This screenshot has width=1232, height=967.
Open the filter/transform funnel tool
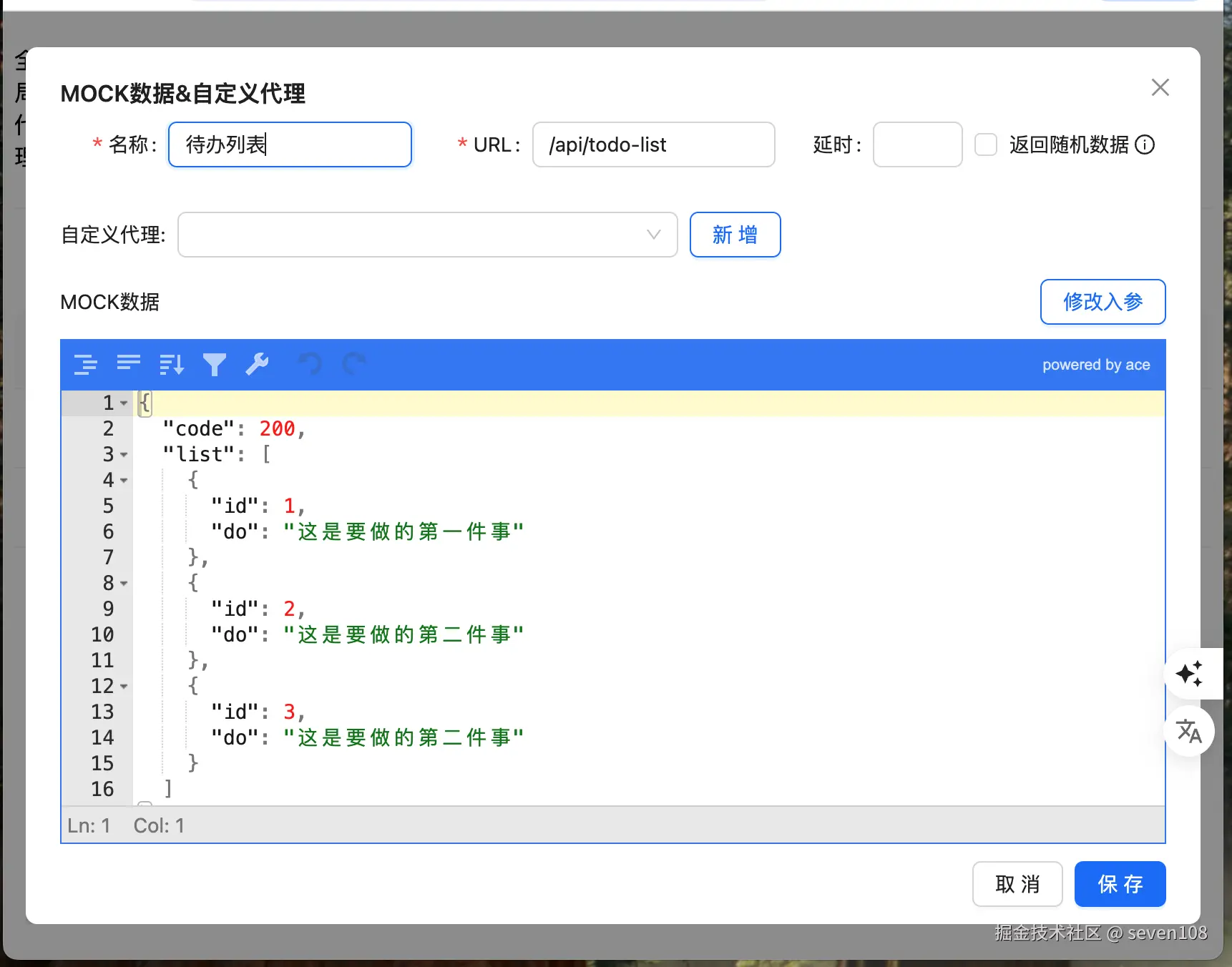(x=215, y=365)
